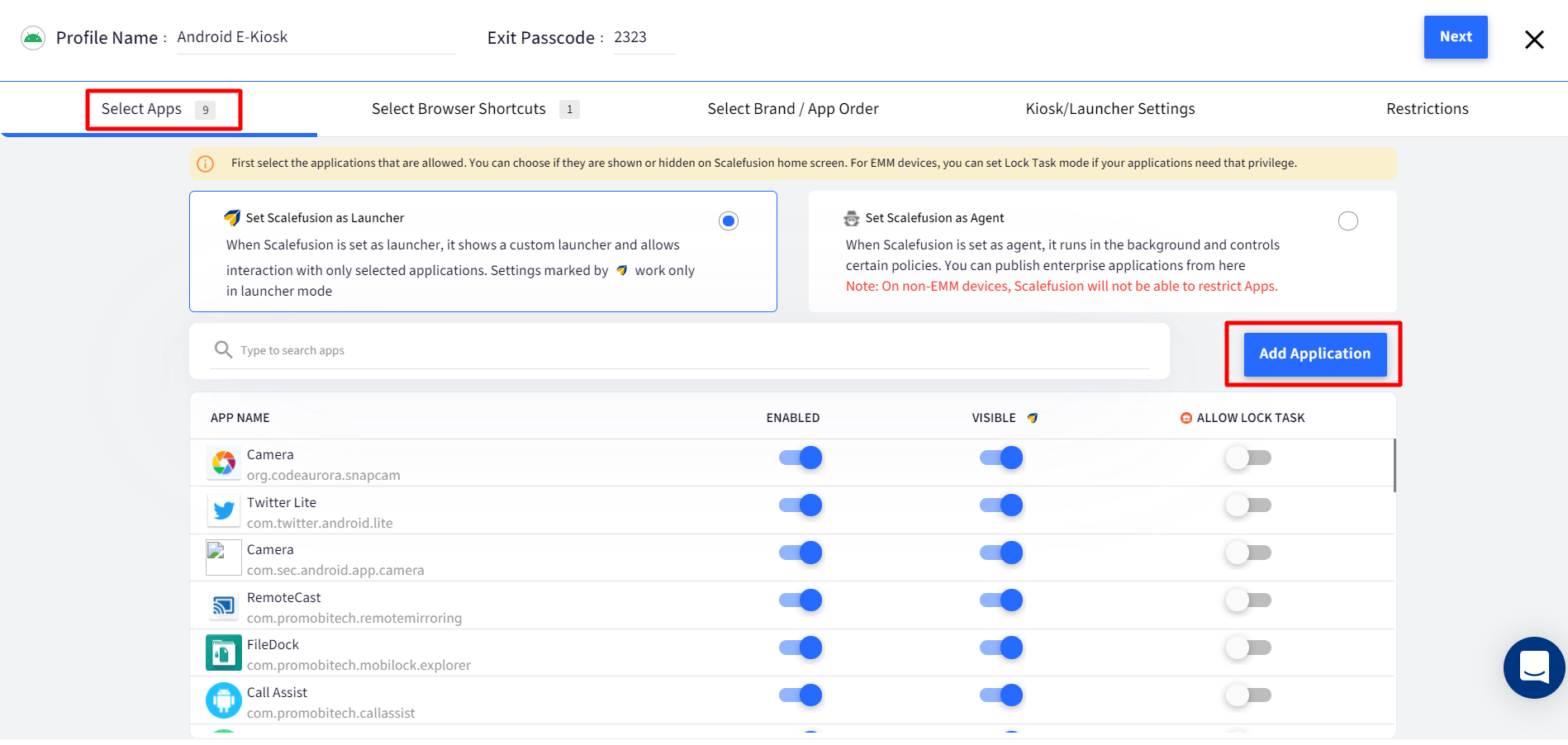The width and height of the screenshot is (1568, 745).
Task: Click package name com.twitter.android.lite
Action: click(320, 524)
